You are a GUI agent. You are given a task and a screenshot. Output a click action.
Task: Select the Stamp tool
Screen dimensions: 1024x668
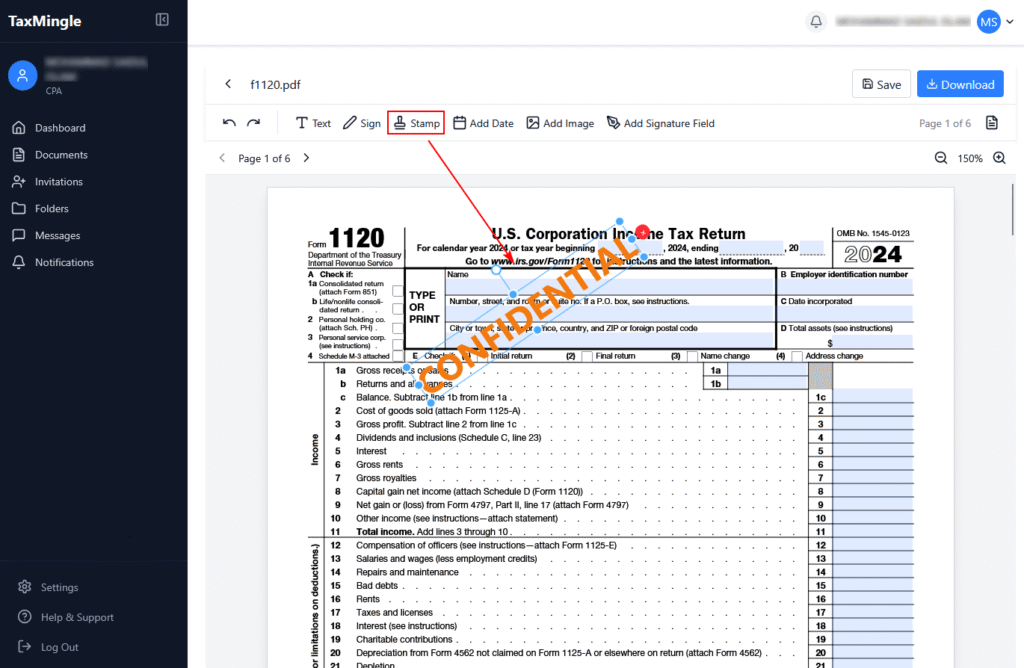click(415, 123)
